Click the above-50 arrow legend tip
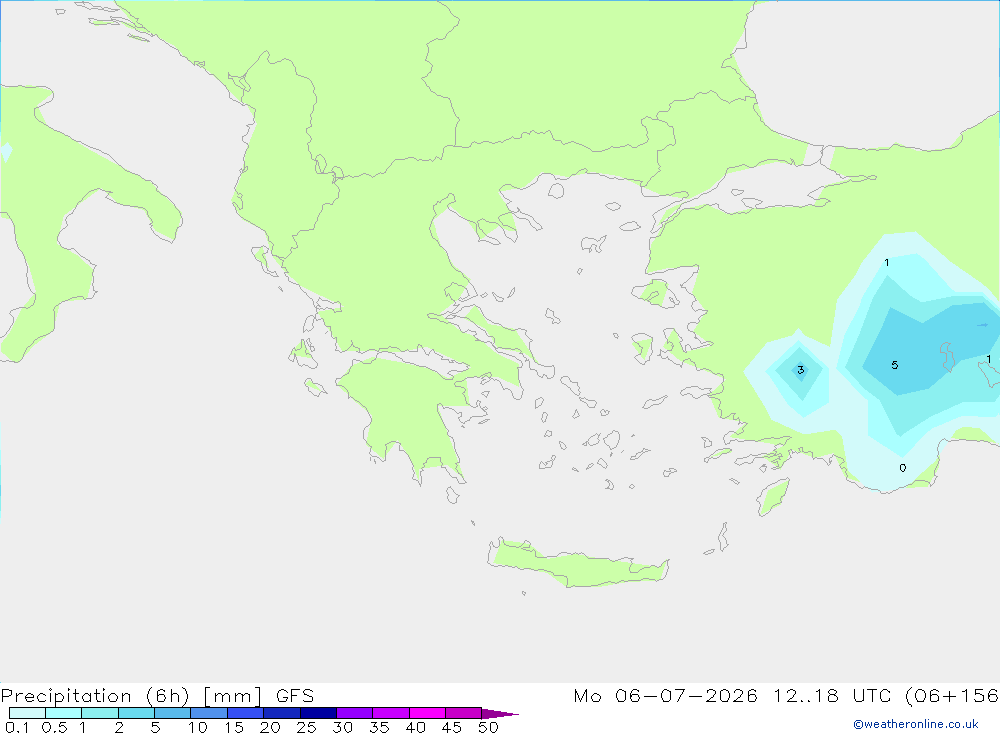1000x733 pixels. click(x=499, y=713)
